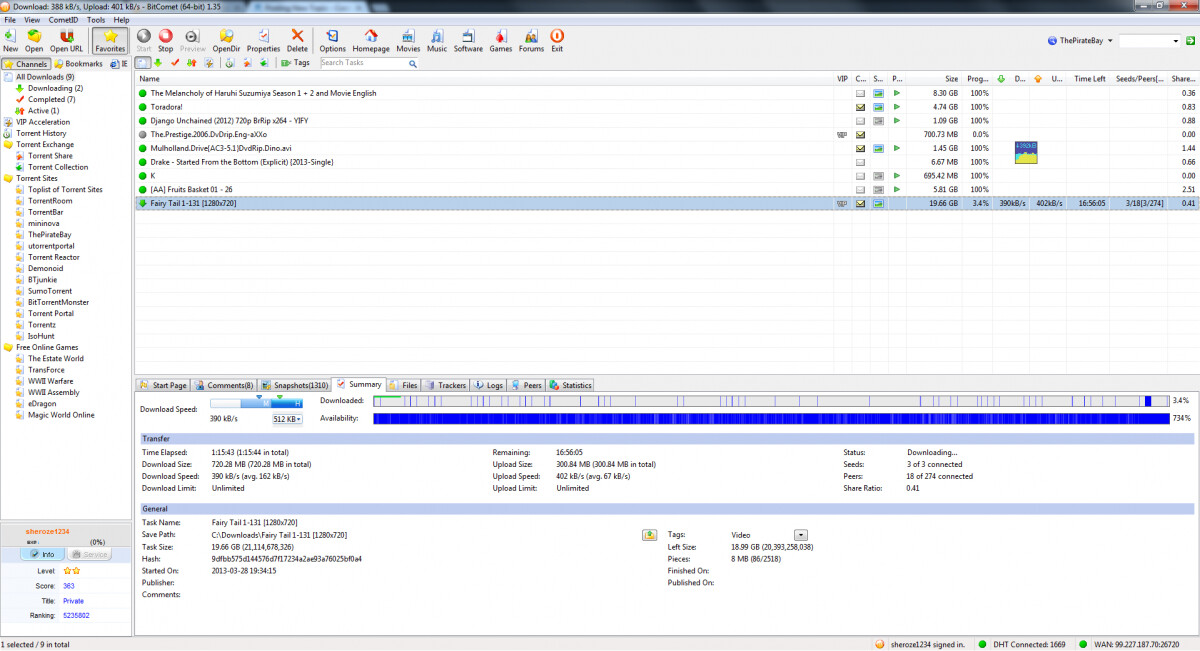Toggle the Info button in user panel

coord(40,554)
